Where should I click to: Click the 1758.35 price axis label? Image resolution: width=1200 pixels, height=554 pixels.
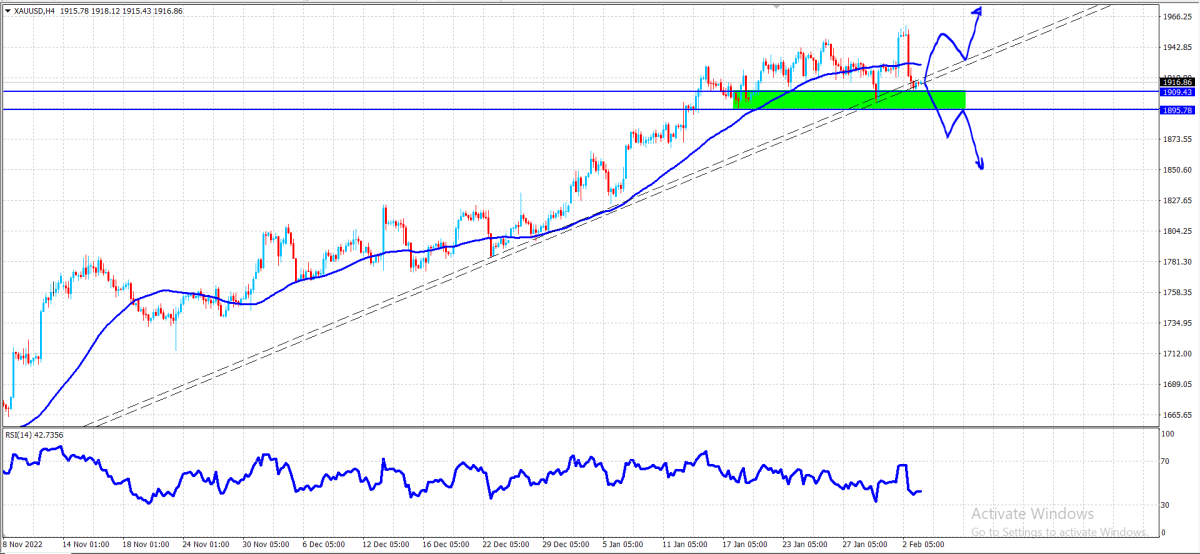[1177, 293]
